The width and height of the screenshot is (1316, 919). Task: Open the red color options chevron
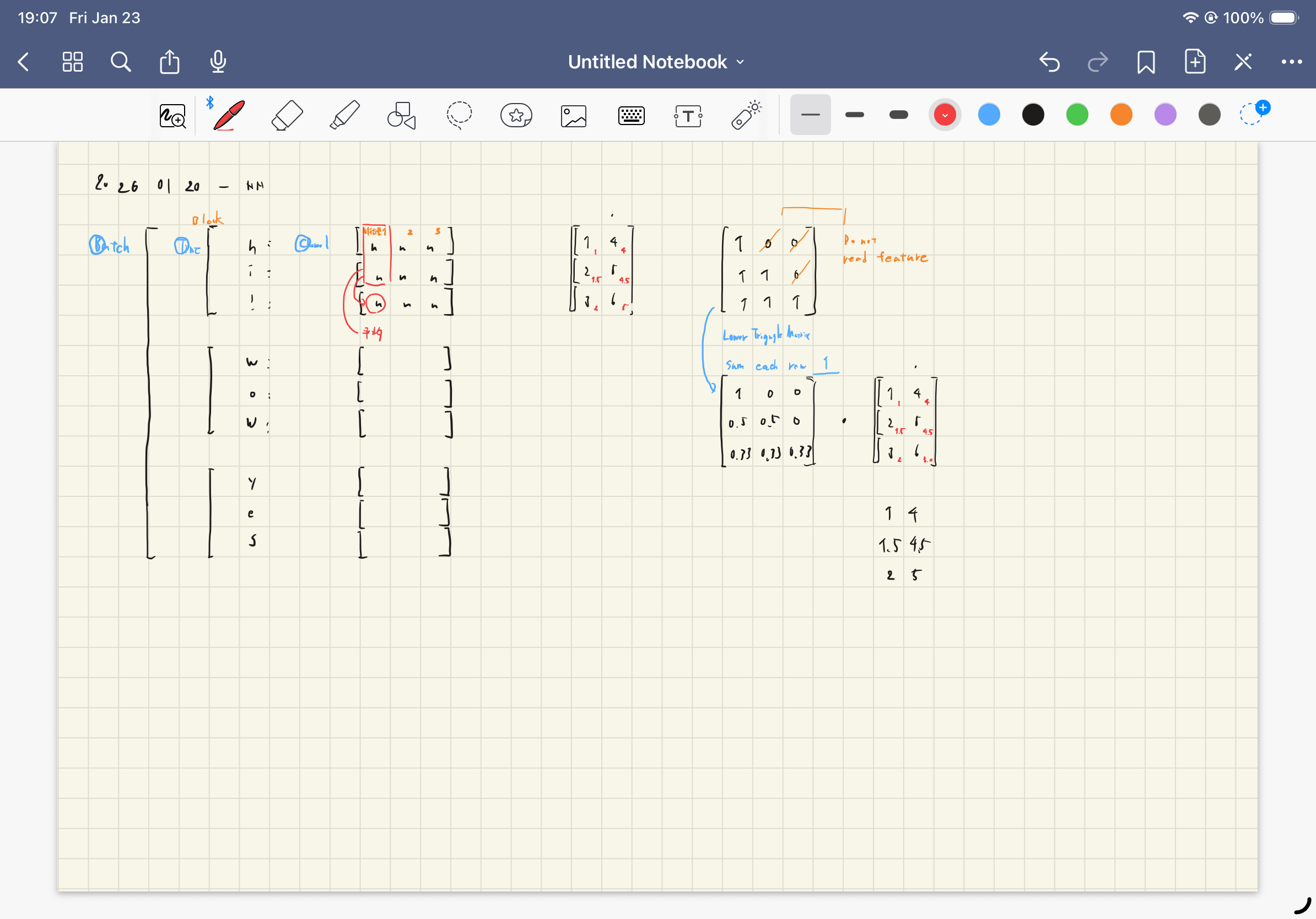tap(945, 115)
